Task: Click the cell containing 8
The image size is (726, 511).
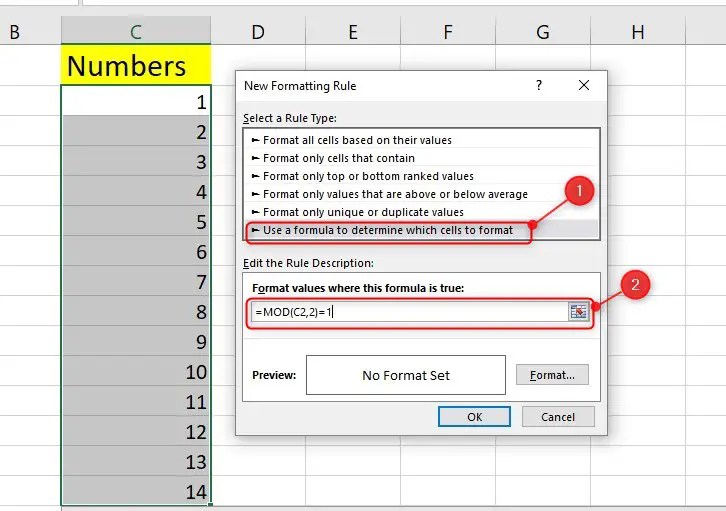Action: click(x=136, y=311)
